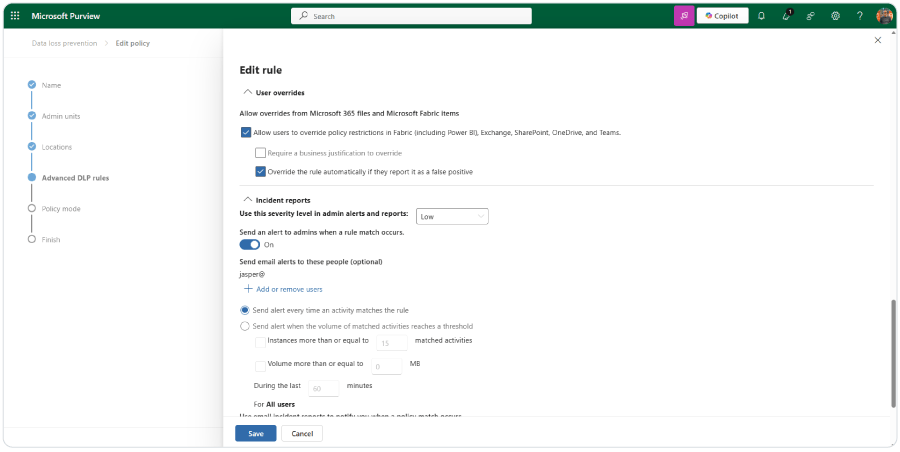Open the user account profile picture
Screen dimensions: 900x452
(x=884, y=16)
